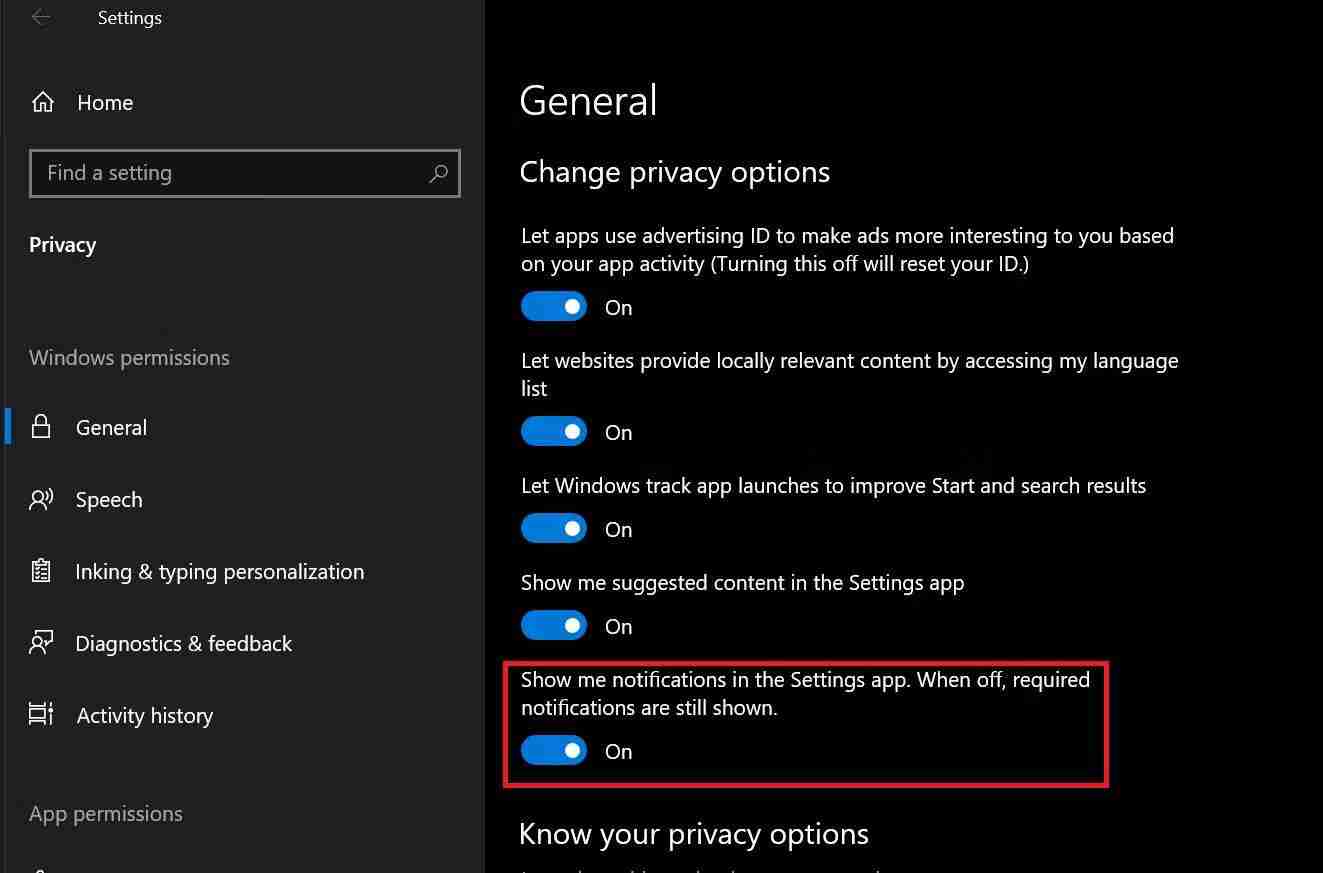The width and height of the screenshot is (1323, 873).
Task: Click the back arrow icon
Action: pyautogui.click(x=40, y=17)
